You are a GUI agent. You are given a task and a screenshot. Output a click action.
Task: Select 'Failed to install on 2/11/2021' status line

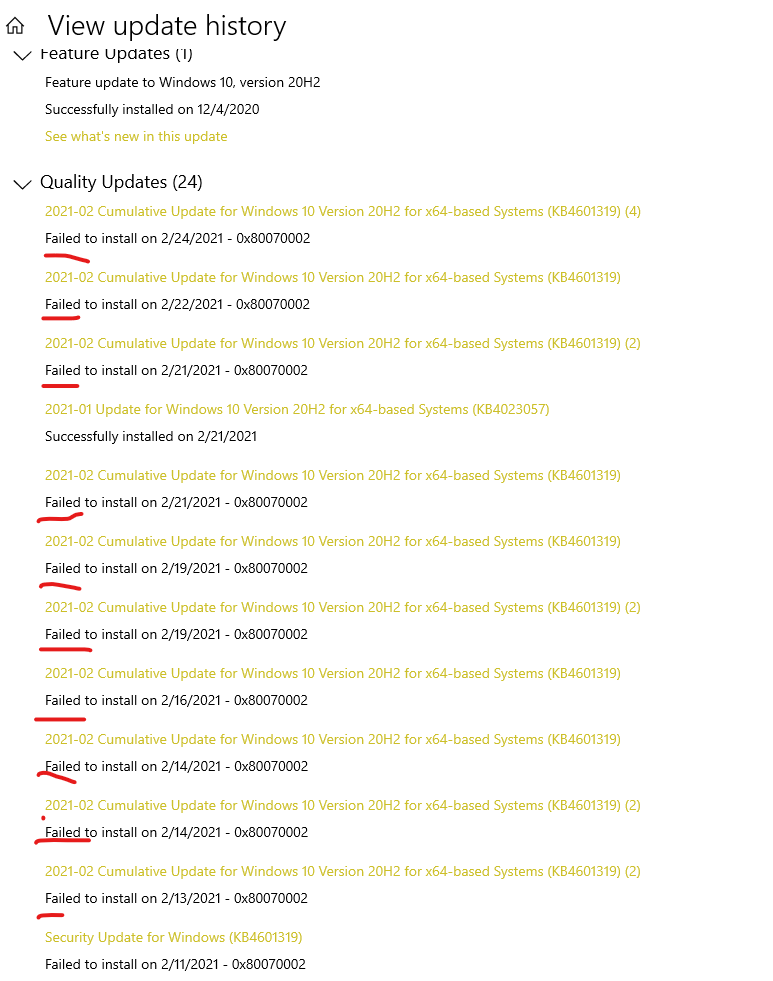click(x=175, y=965)
